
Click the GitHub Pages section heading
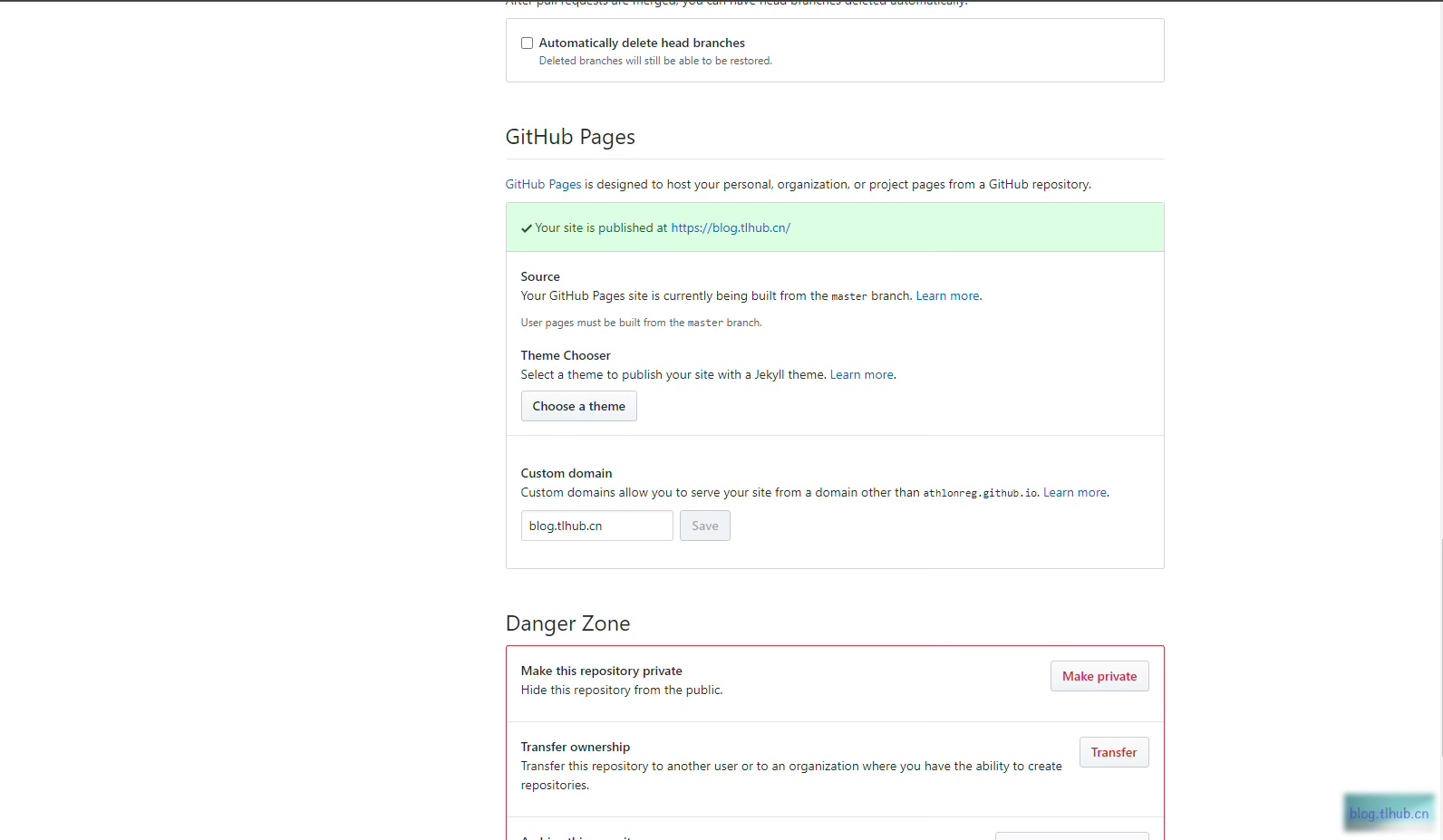tap(570, 137)
